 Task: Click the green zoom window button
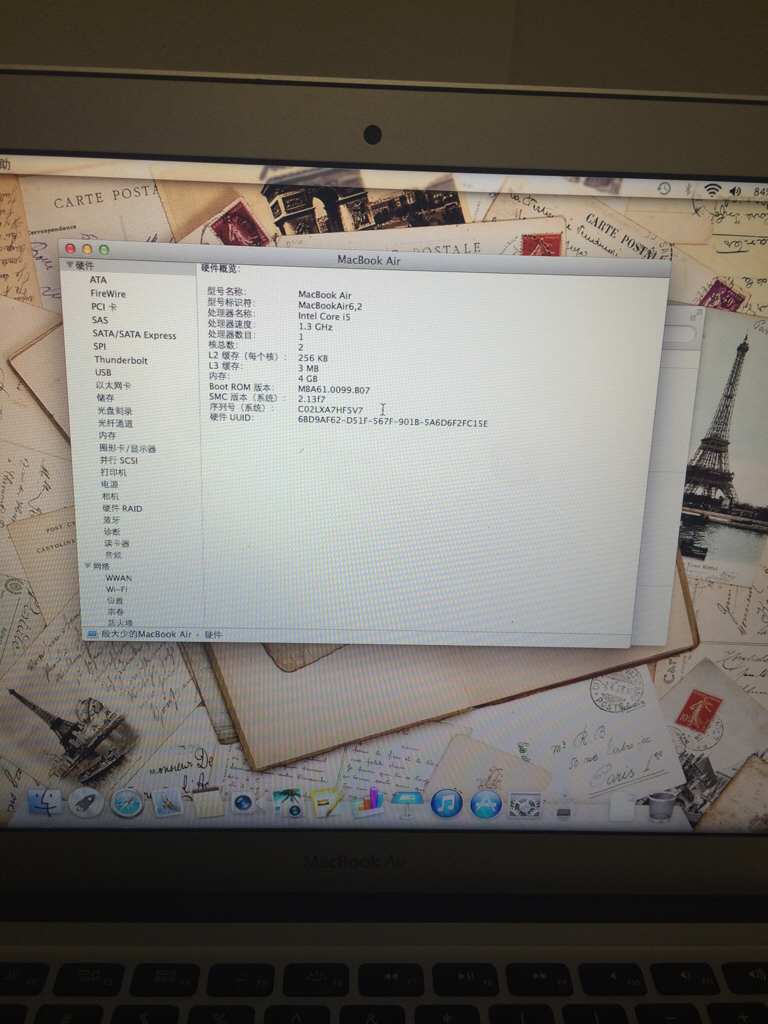[x=104, y=249]
